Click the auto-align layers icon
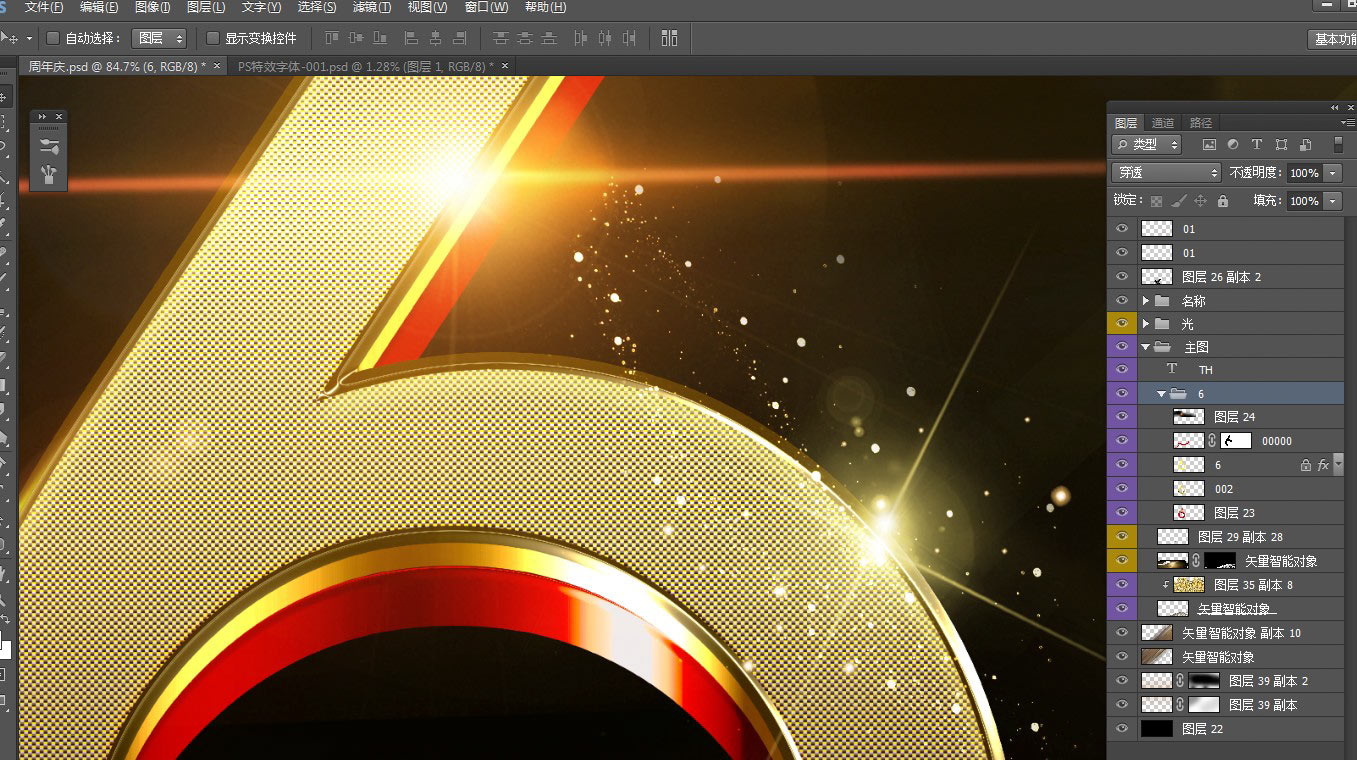Image resolution: width=1357 pixels, height=760 pixels. click(x=669, y=38)
